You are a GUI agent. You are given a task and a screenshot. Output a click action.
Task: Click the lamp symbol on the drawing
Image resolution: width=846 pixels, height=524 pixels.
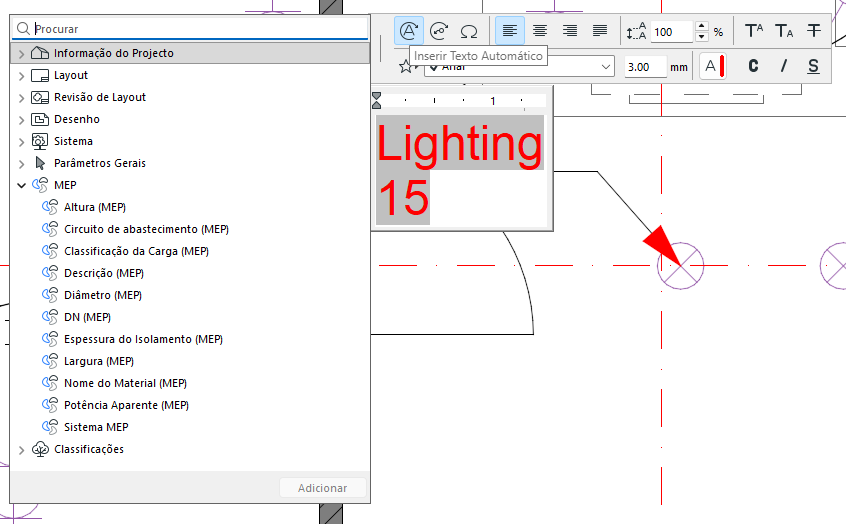pyautogui.click(x=680, y=266)
